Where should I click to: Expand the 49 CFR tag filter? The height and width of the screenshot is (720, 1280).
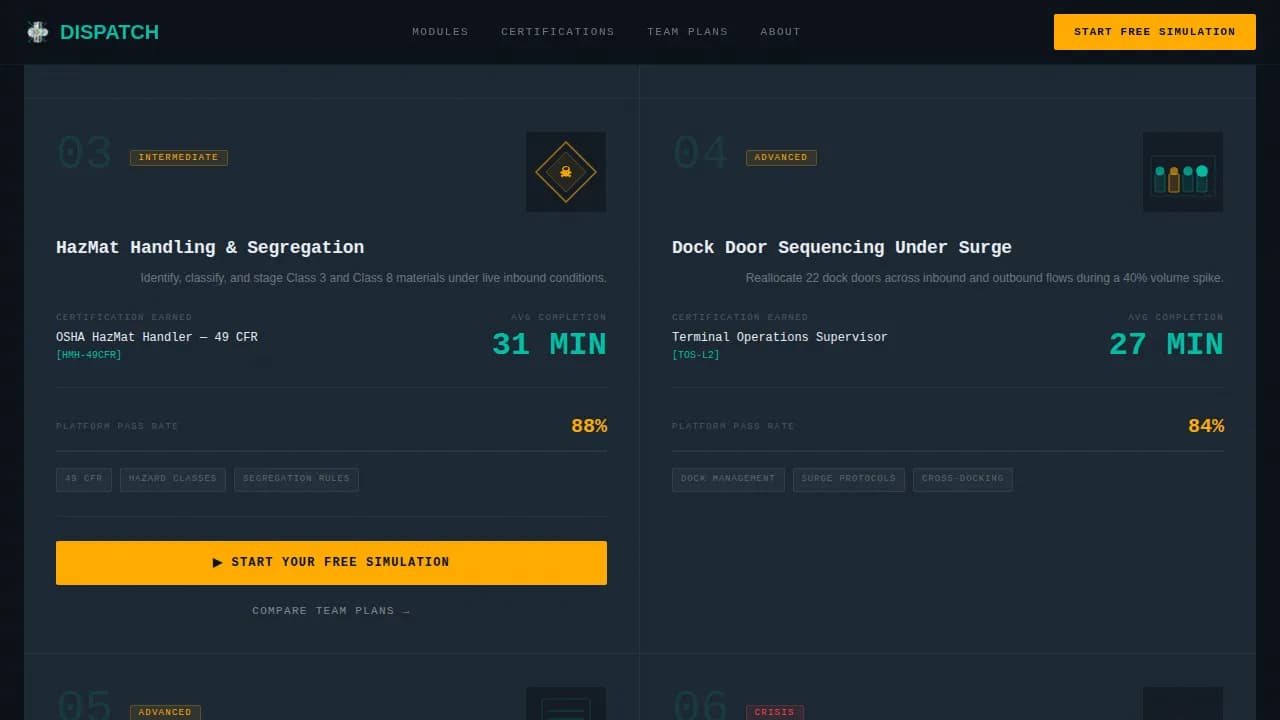[x=83, y=479]
